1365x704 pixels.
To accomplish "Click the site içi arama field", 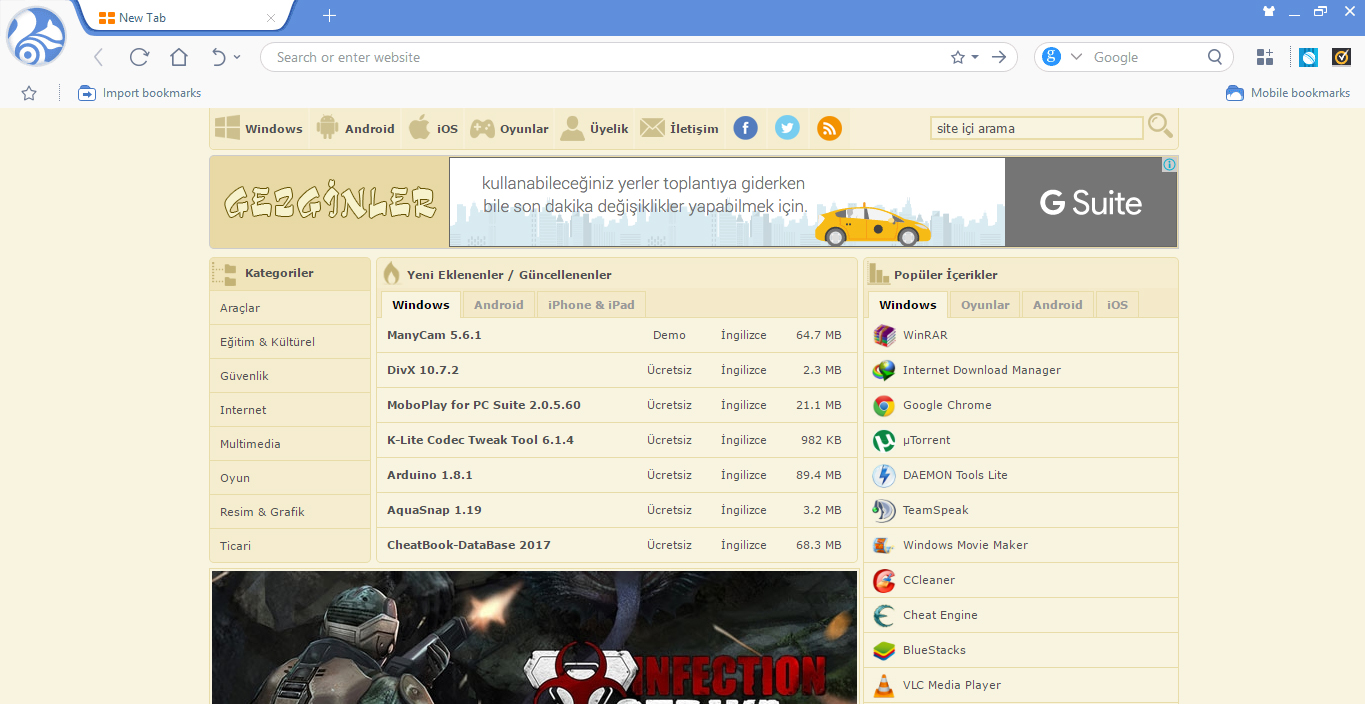I will pyautogui.click(x=1036, y=128).
